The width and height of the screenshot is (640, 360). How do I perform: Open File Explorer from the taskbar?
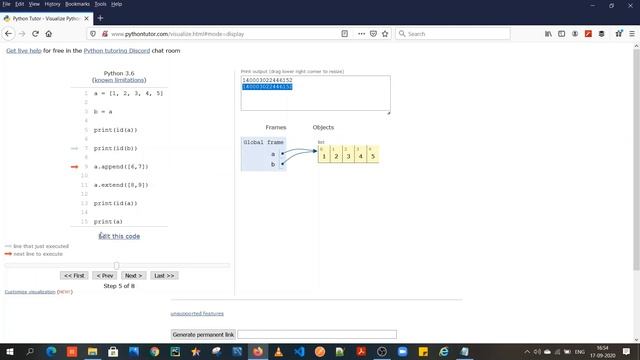[x=93, y=351]
